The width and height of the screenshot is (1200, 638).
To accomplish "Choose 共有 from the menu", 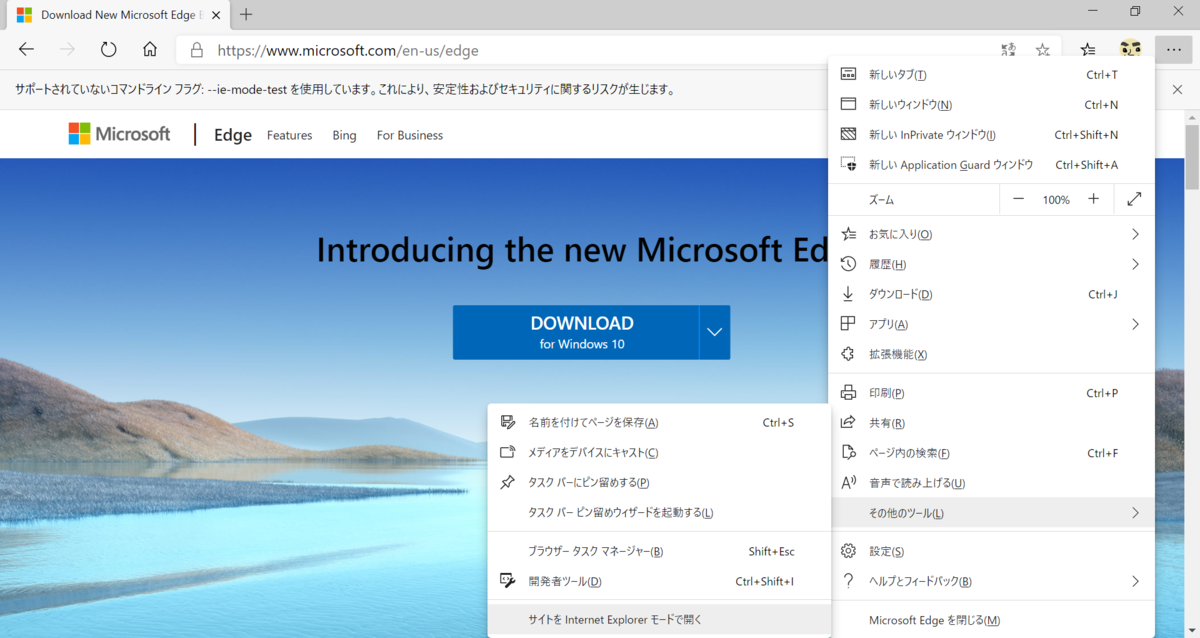I will pyautogui.click(x=992, y=423).
